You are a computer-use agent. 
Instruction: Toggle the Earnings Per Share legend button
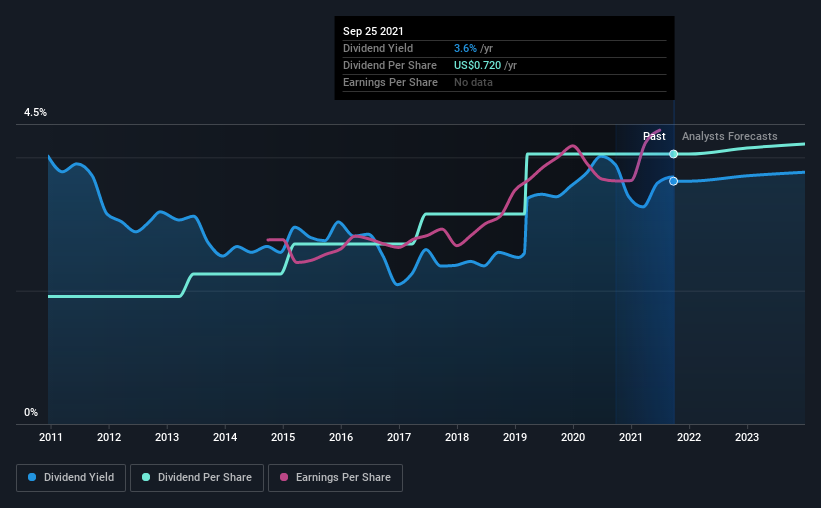point(335,478)
